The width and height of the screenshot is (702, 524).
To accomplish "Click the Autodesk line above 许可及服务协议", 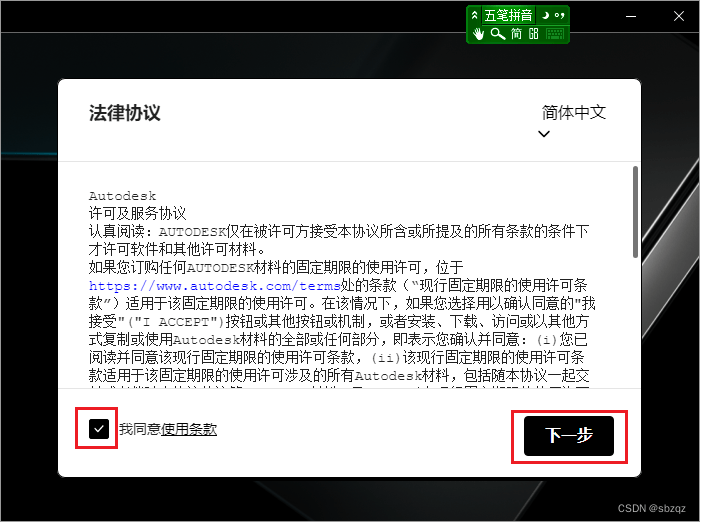I will coord(123,197).
